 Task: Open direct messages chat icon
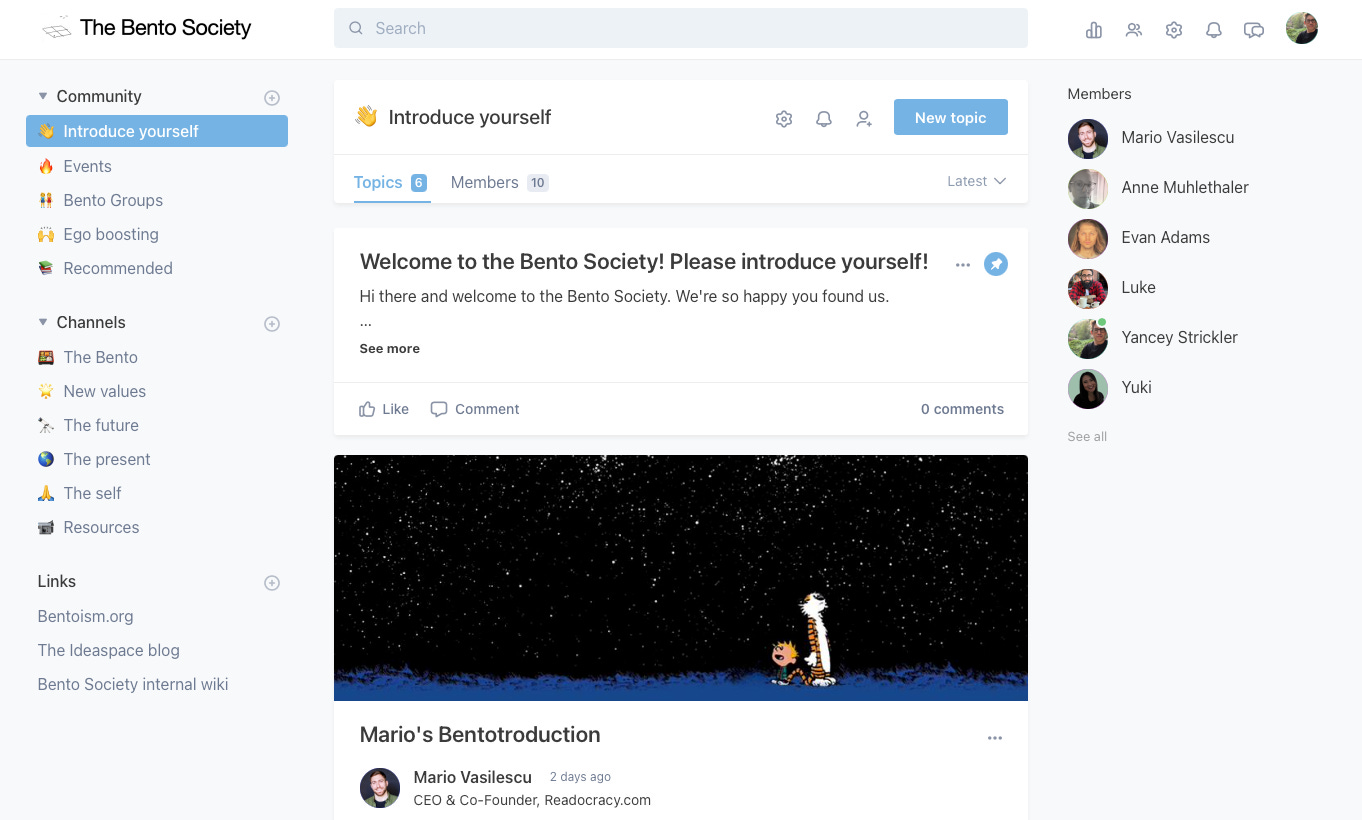click(x=1254, y=30)
